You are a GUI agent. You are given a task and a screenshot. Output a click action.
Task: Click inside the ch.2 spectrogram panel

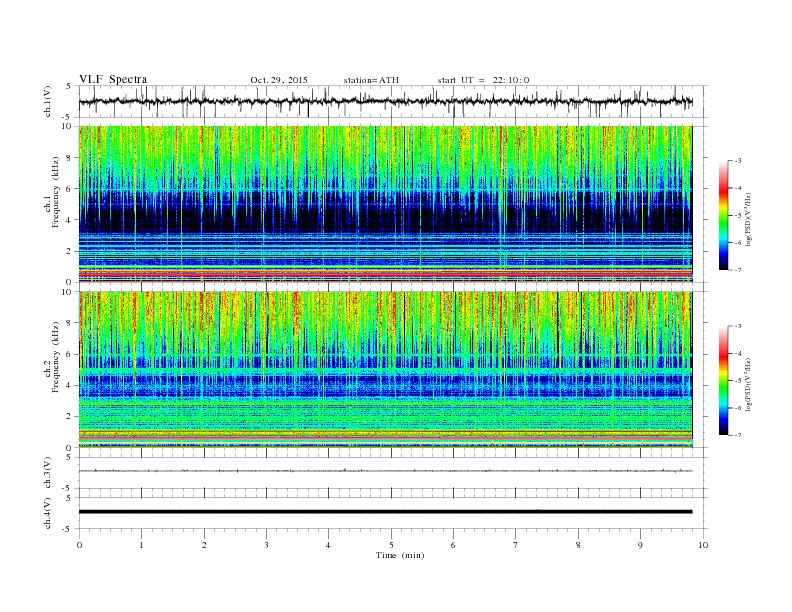pos(385,370)
